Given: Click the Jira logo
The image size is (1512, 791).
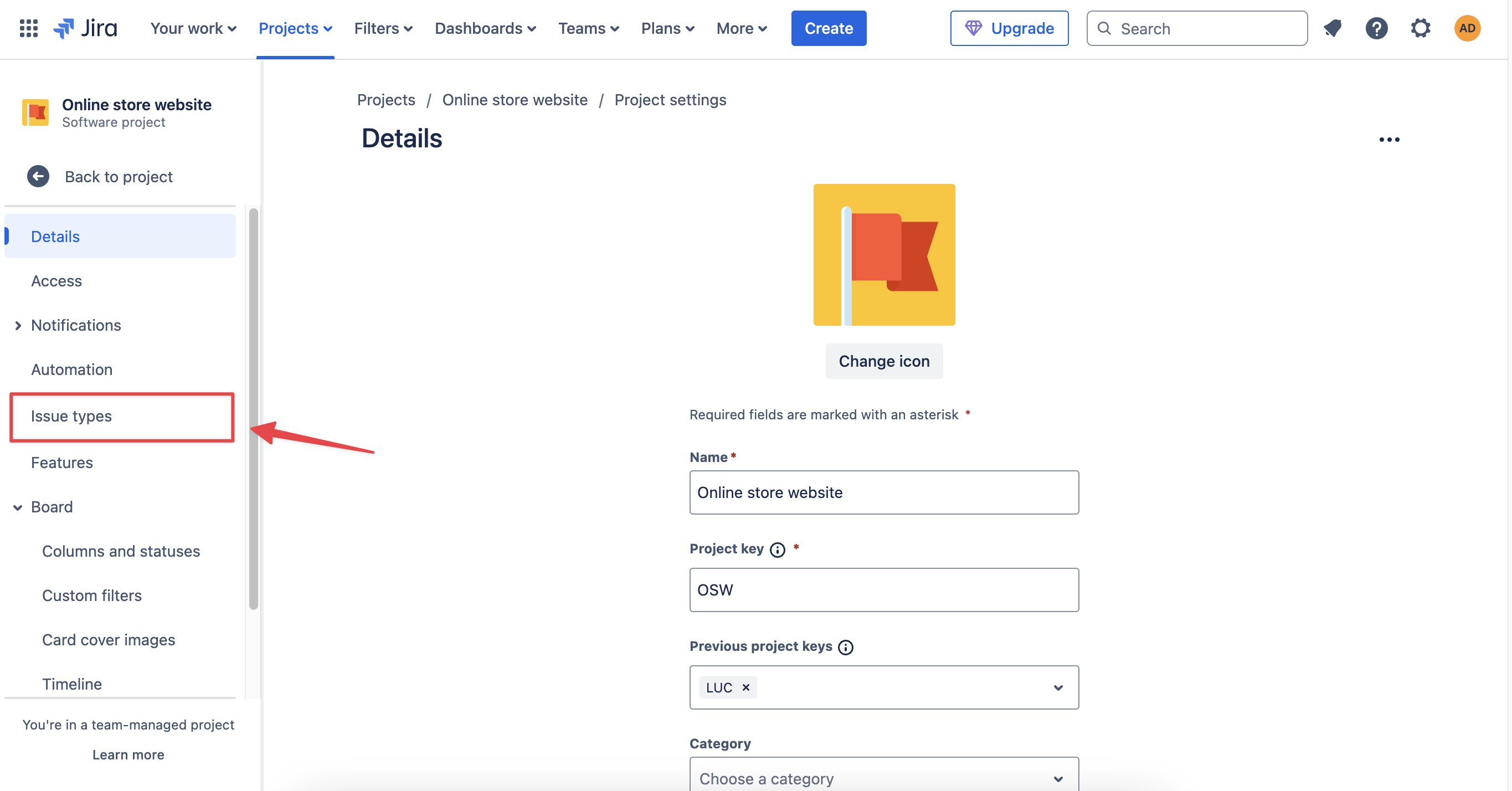Looking at the screenshot, I should tap(86, 28).
